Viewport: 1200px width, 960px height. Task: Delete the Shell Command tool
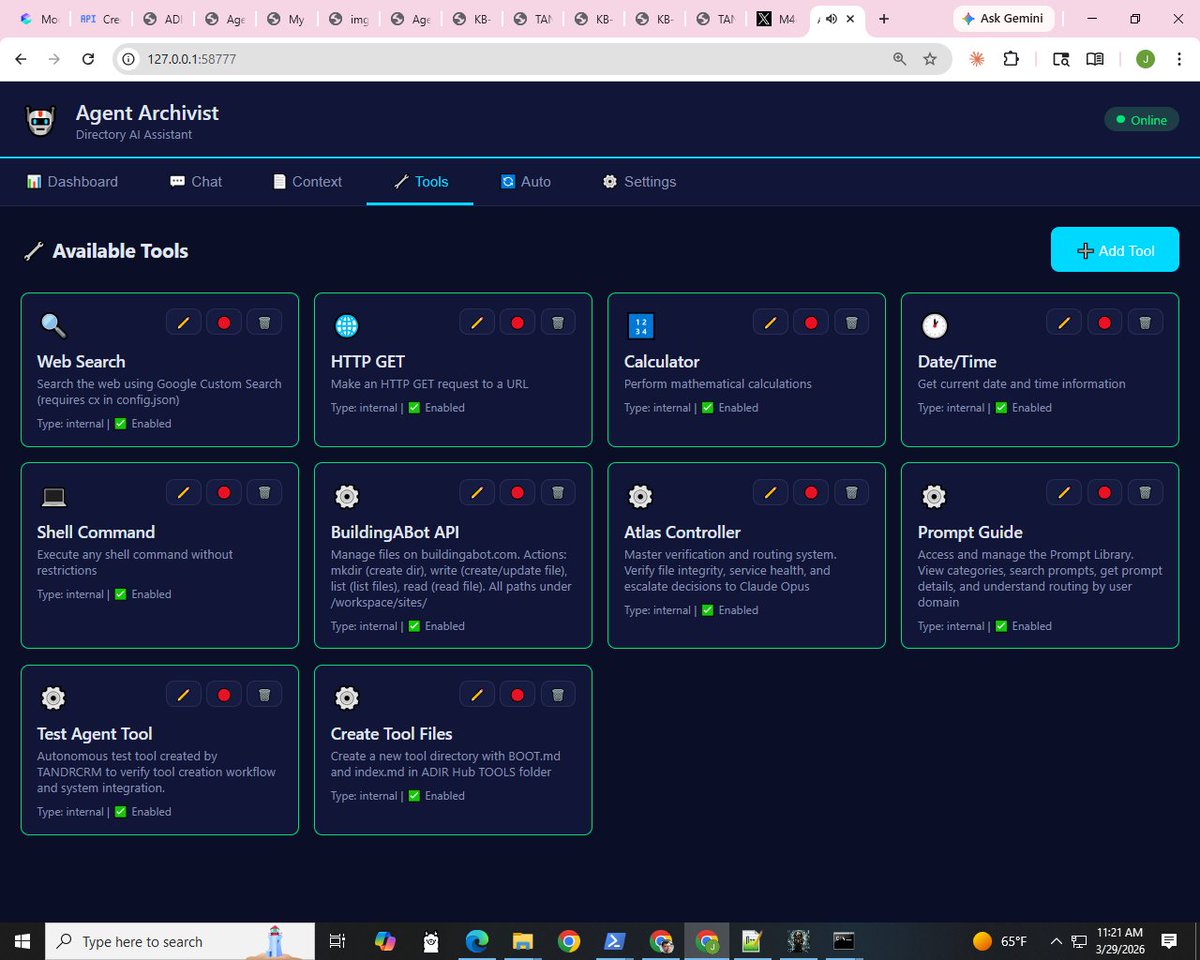click(x=264, y=492)
